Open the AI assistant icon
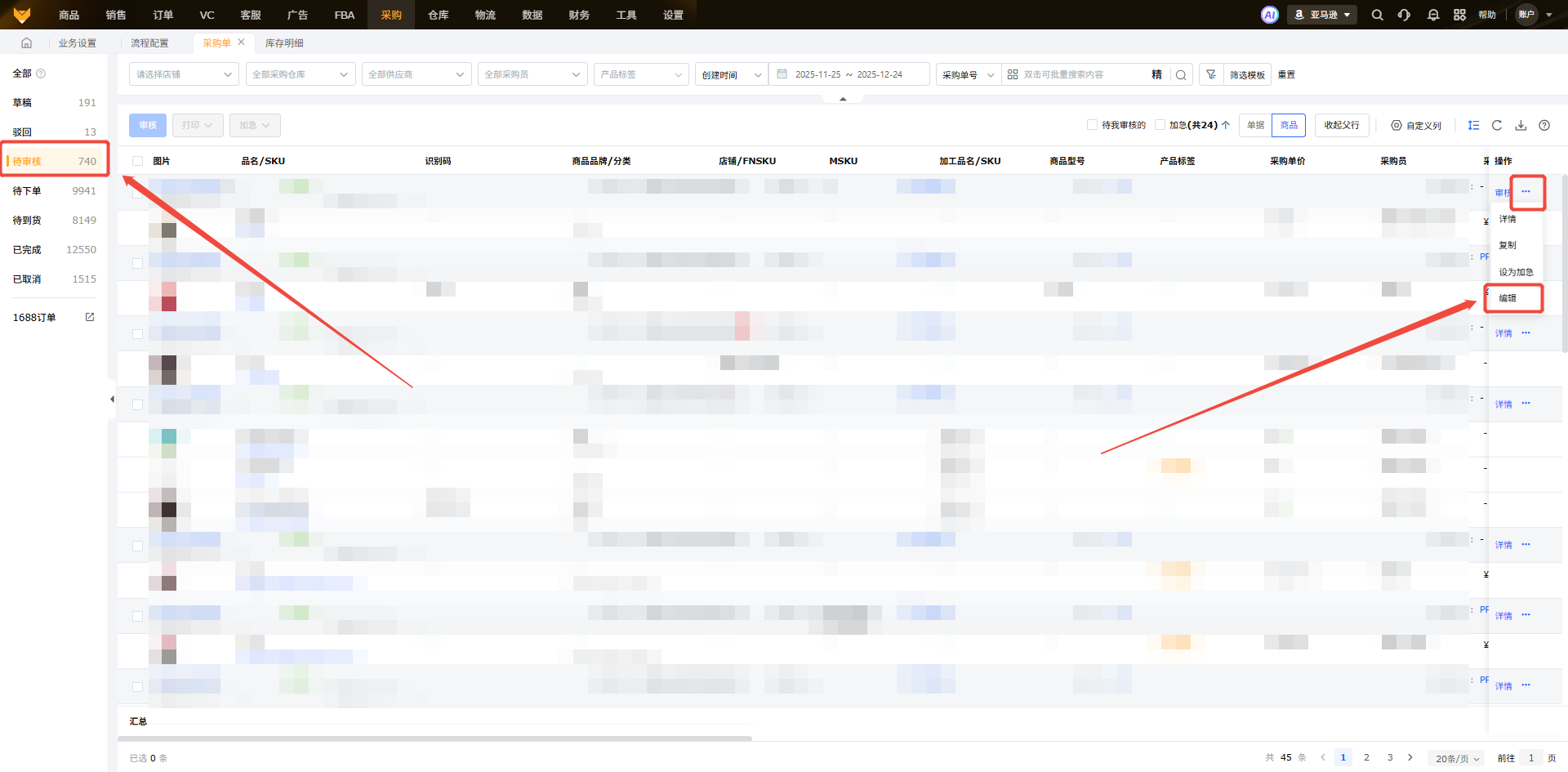1568x772 pixels. [x=1269, y=15]
